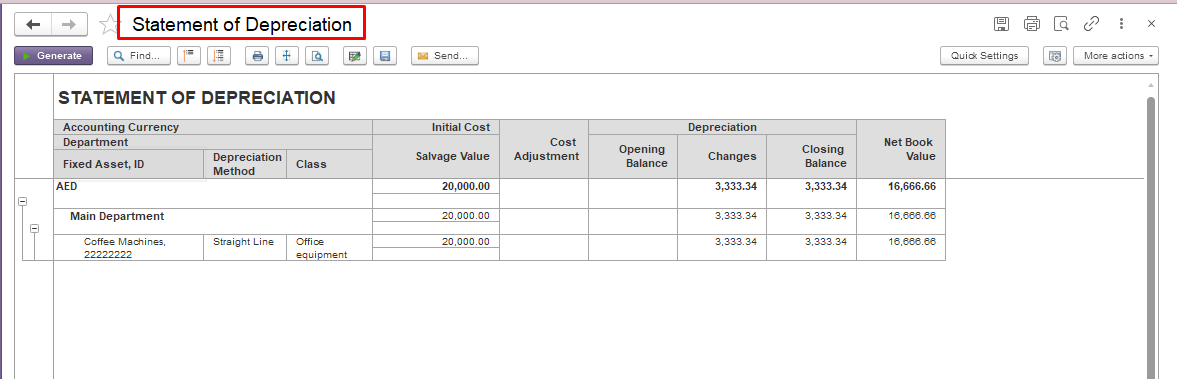Click the Send... email button
1177x379 pixels.
444,56
